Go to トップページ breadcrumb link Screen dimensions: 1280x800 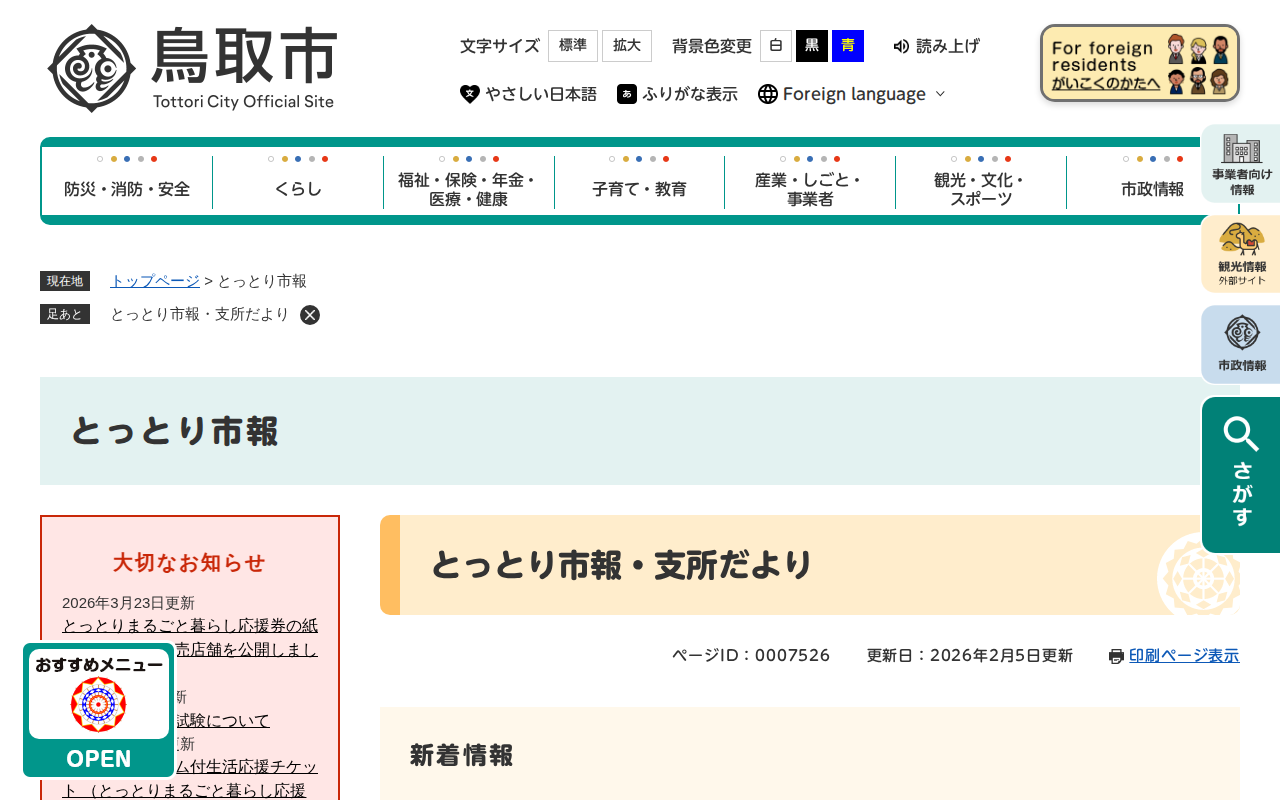coord(155,281)
